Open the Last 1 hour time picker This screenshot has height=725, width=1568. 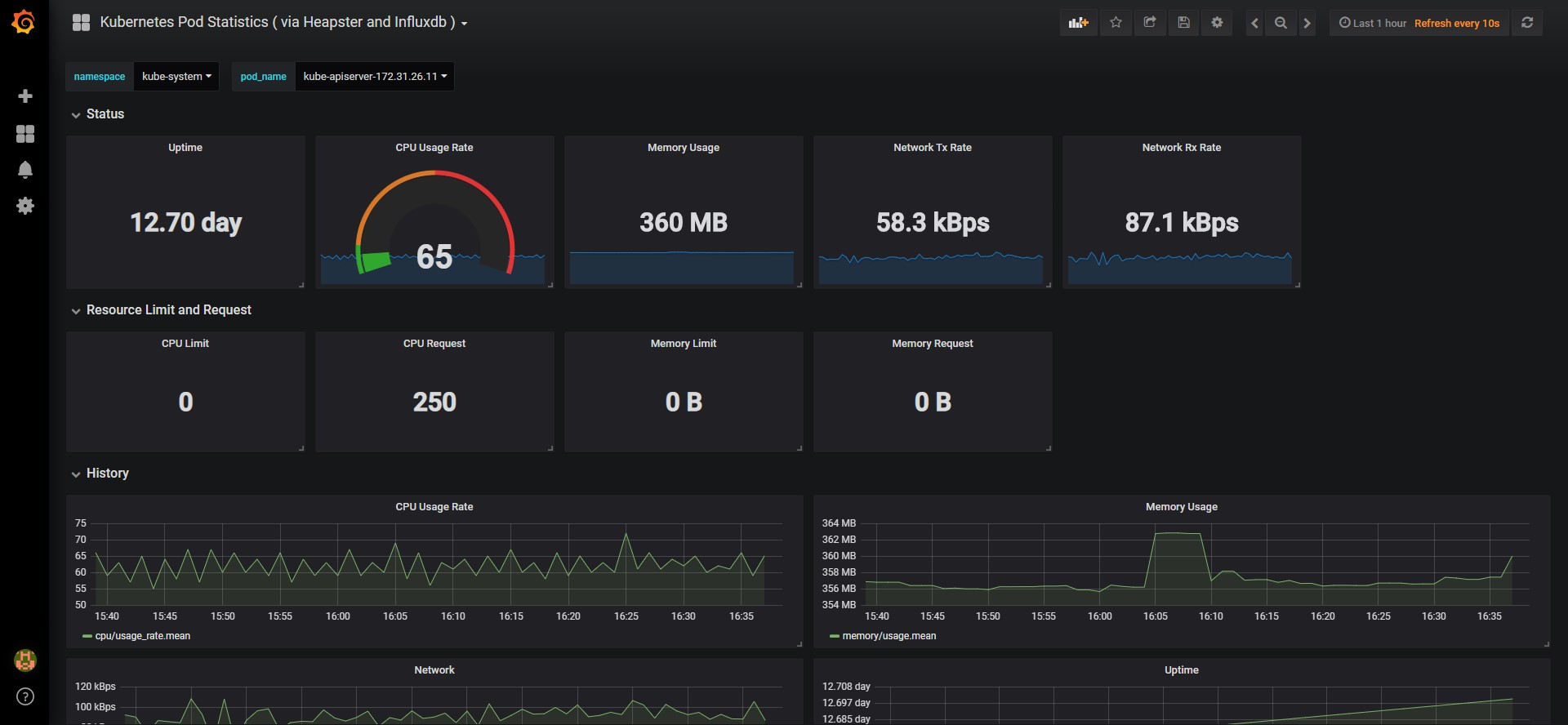(x=1372, y=23)
